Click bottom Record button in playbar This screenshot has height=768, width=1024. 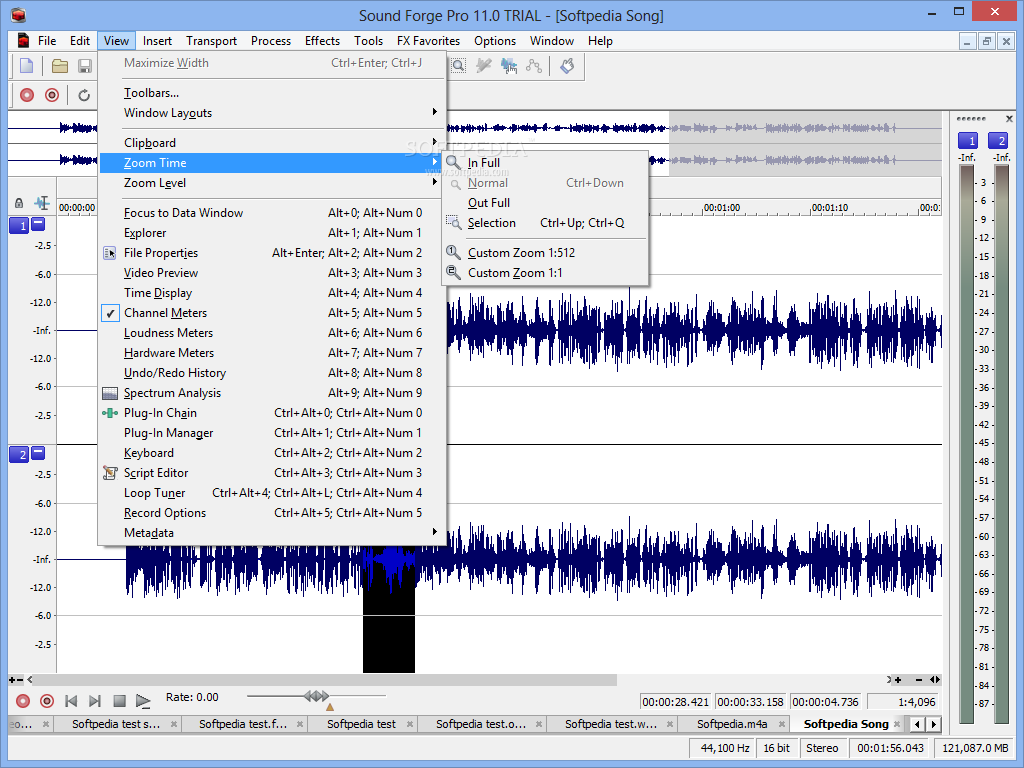(x=23, y=701)
